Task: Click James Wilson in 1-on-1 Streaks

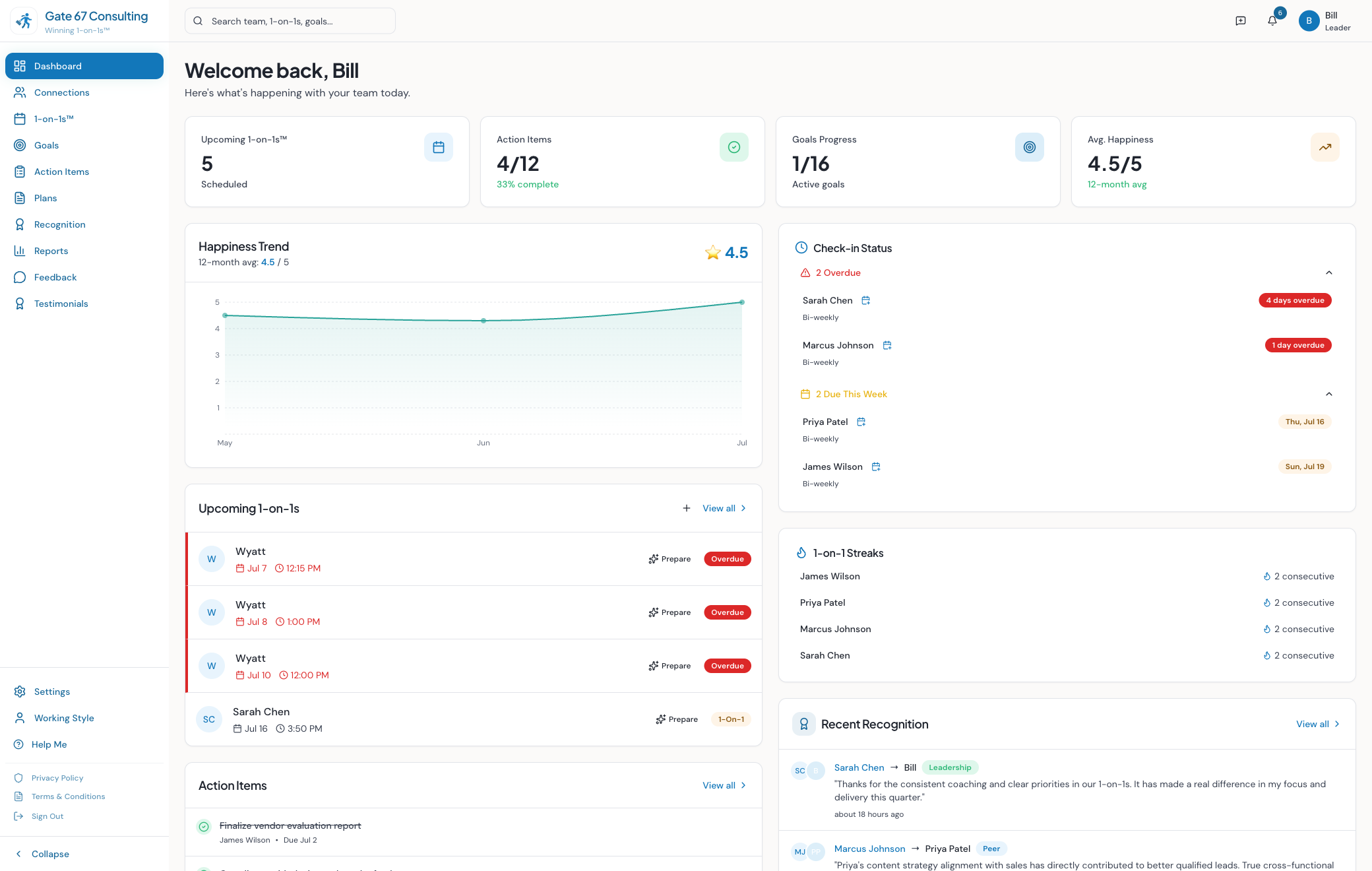Action: (x=830, y=576)
